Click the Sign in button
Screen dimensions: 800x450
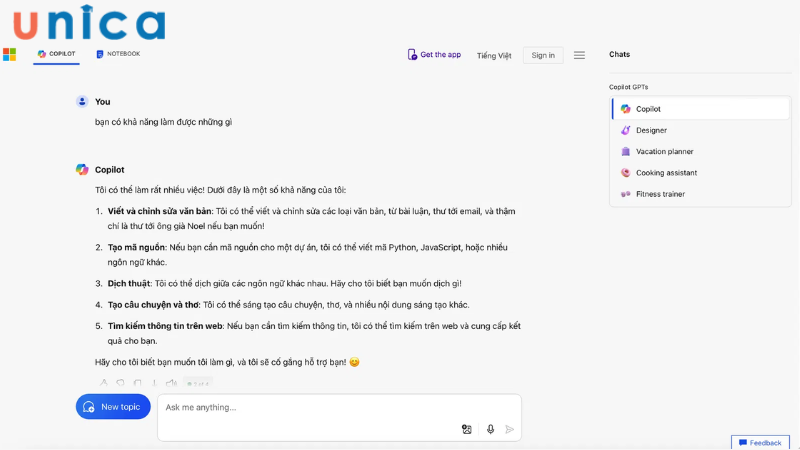pos(543,55)
